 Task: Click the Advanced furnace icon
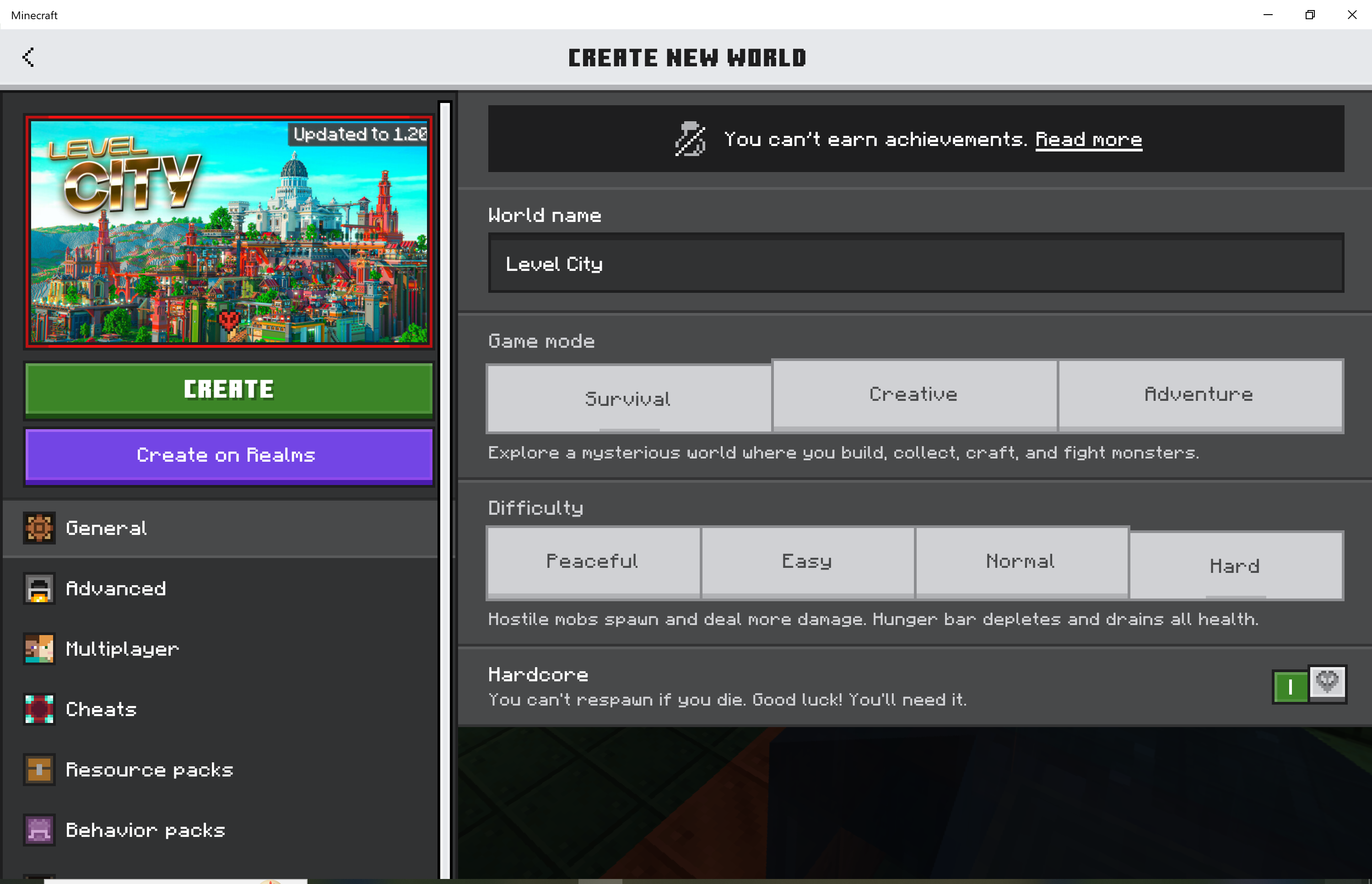click(x=39, y=588)
